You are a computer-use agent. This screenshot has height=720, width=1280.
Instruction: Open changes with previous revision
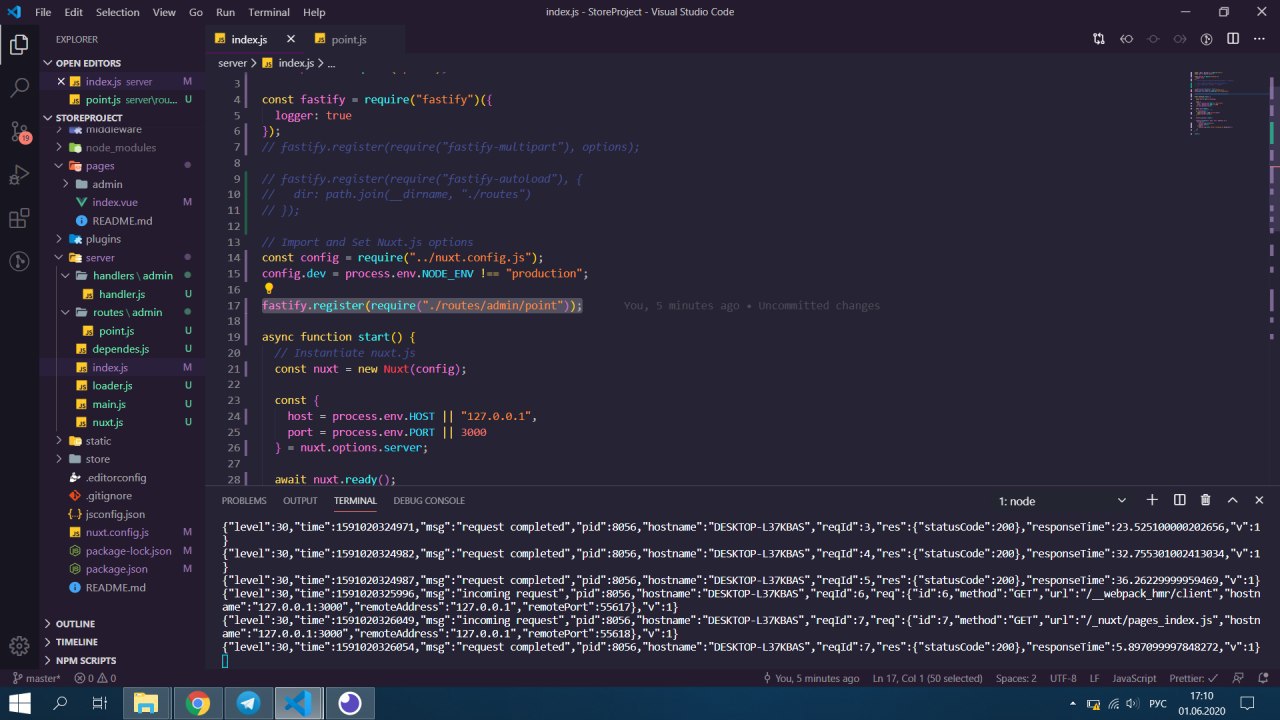[1126, 39]
